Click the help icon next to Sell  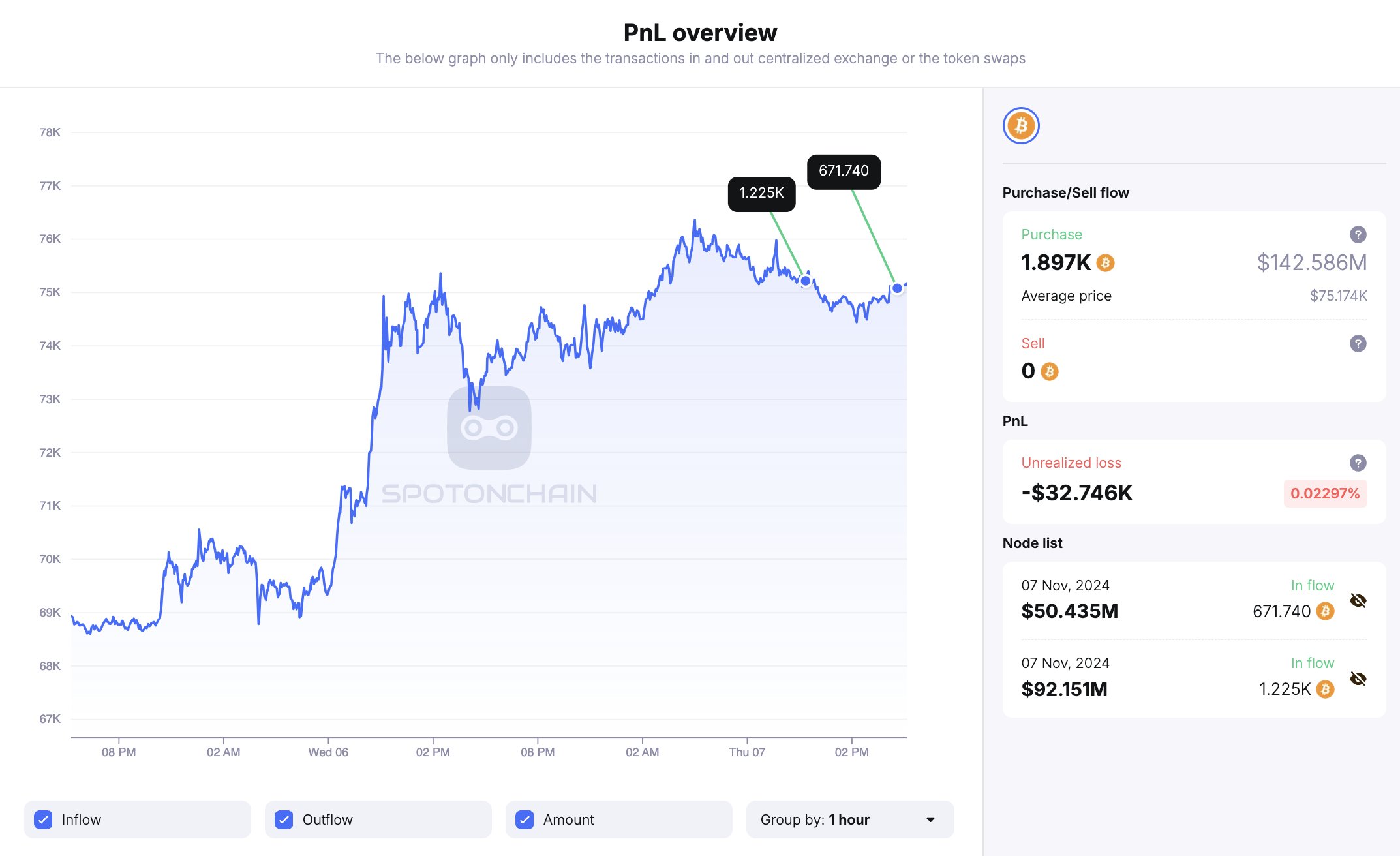[1358, 344]
